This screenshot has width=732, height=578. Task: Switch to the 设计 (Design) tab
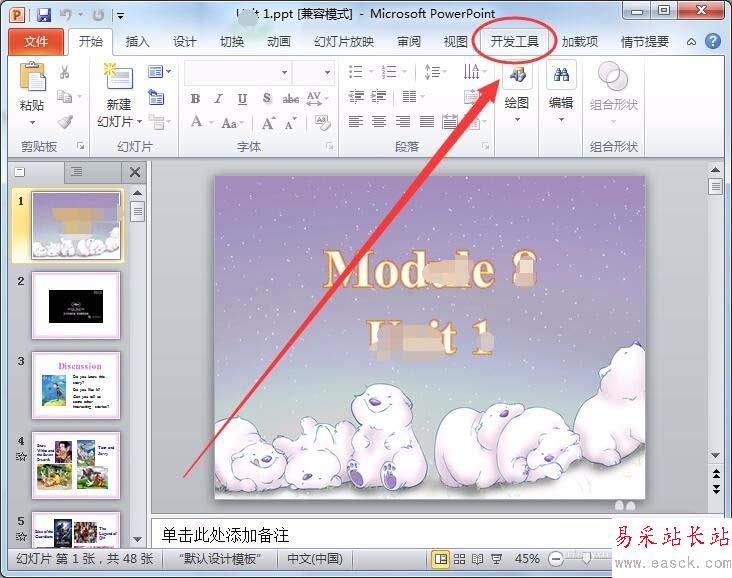184,42
